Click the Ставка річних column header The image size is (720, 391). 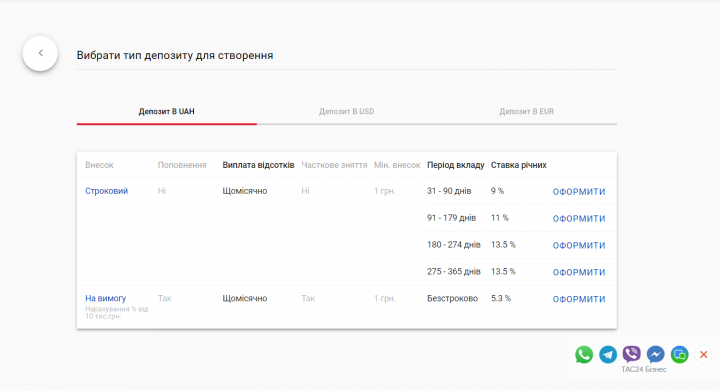[518, 165]
